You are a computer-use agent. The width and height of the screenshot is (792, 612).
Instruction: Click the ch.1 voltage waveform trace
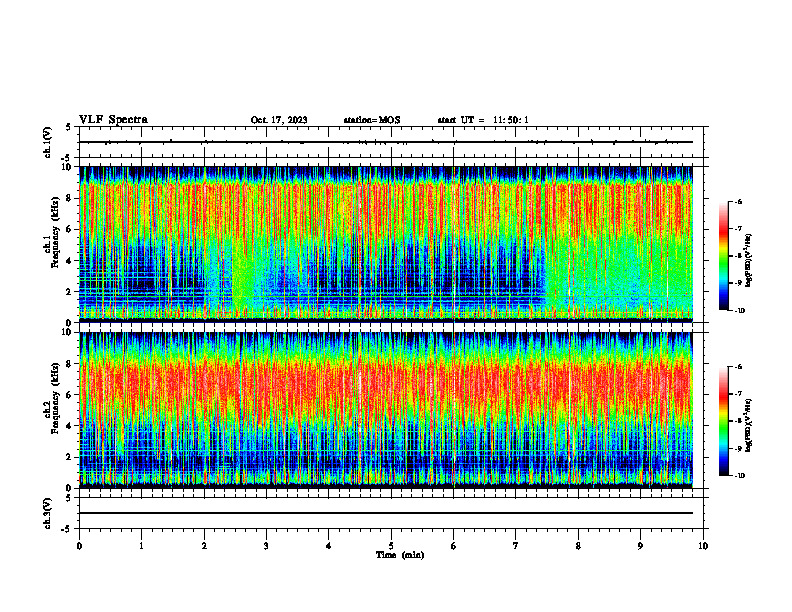386,142
